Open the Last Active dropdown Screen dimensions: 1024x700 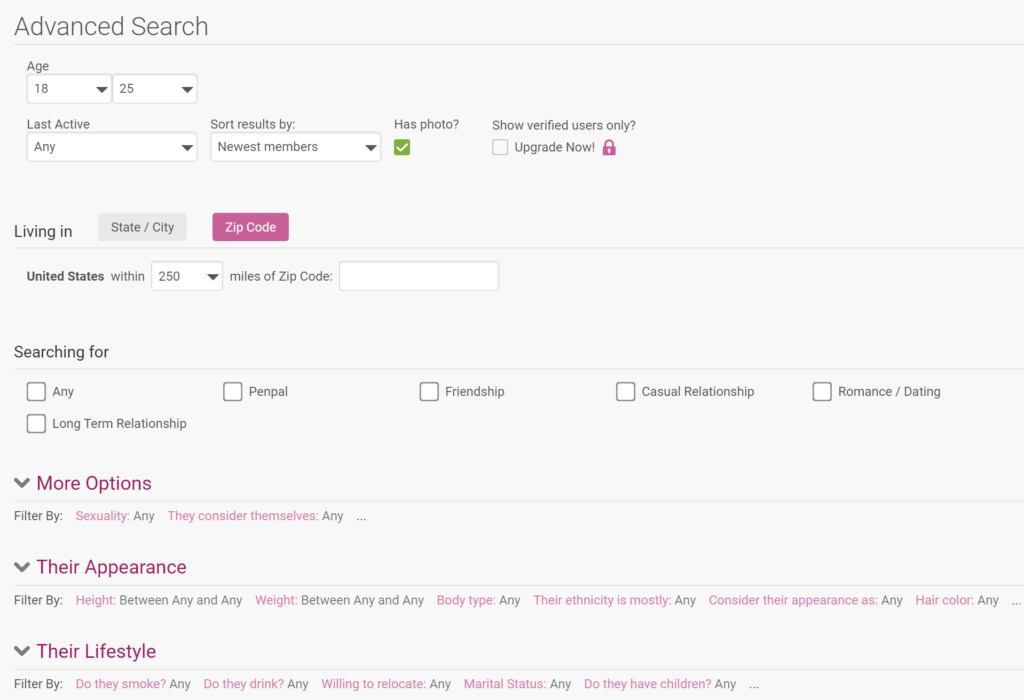[x=112, y=147]
